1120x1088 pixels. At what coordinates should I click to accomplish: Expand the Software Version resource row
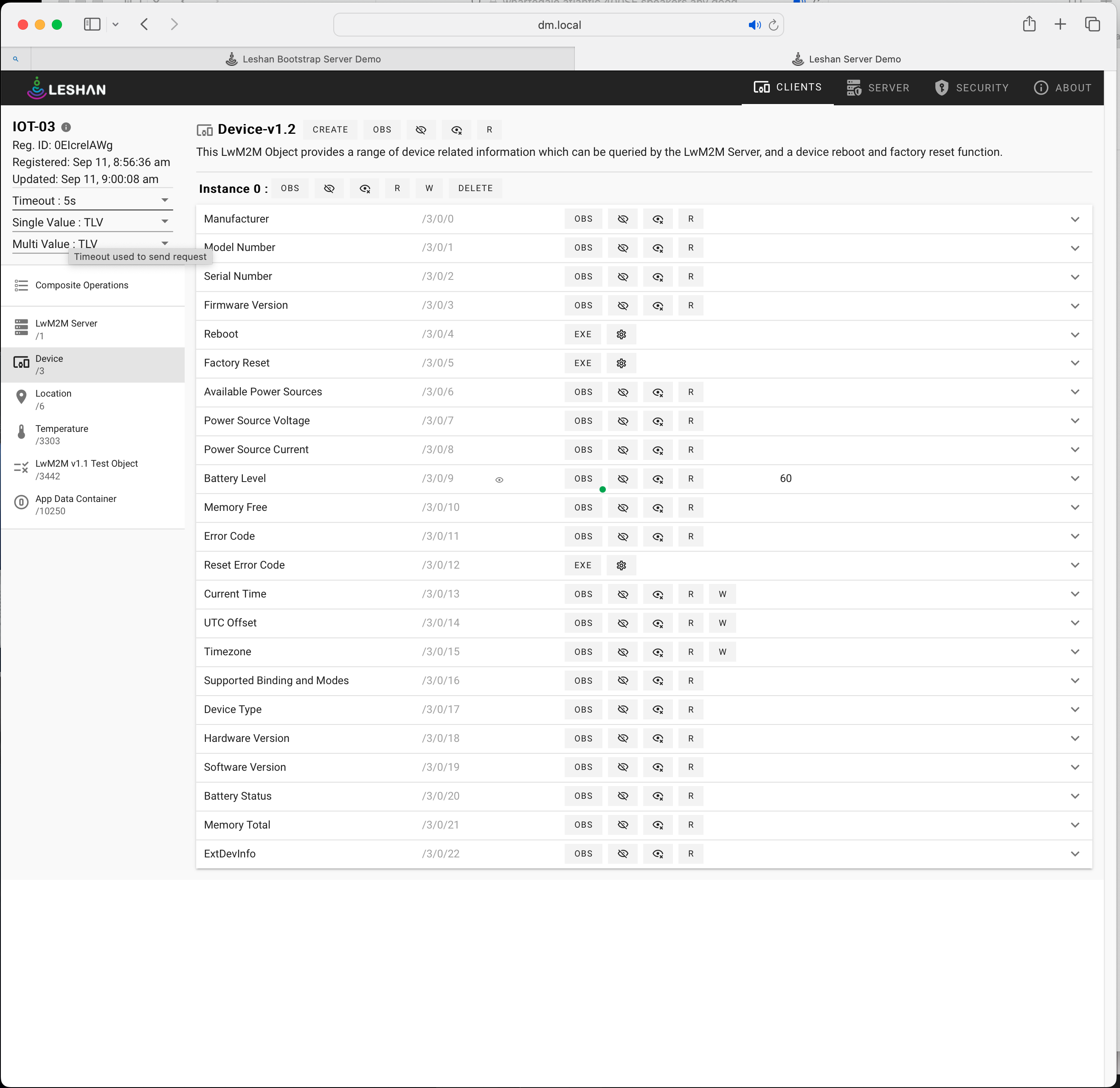(x=1076, y=767)
